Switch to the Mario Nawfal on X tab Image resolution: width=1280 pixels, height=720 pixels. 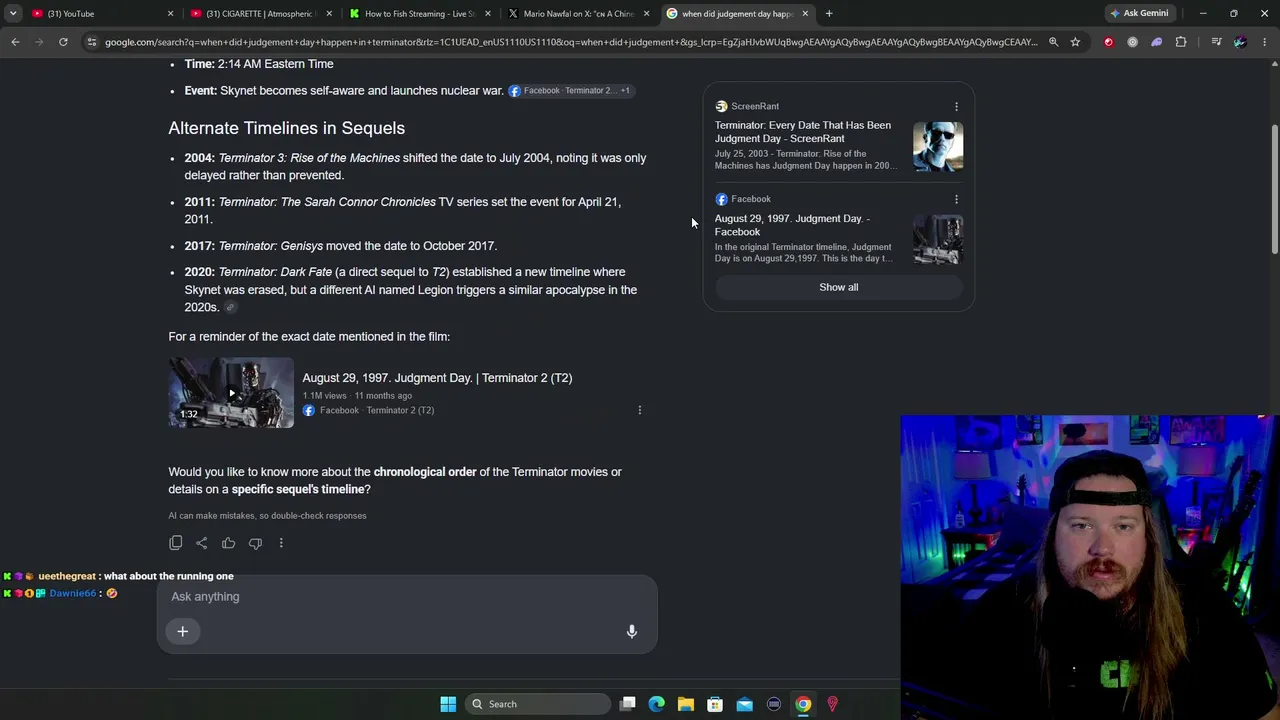pyautogui.click(x=578, y=14)
